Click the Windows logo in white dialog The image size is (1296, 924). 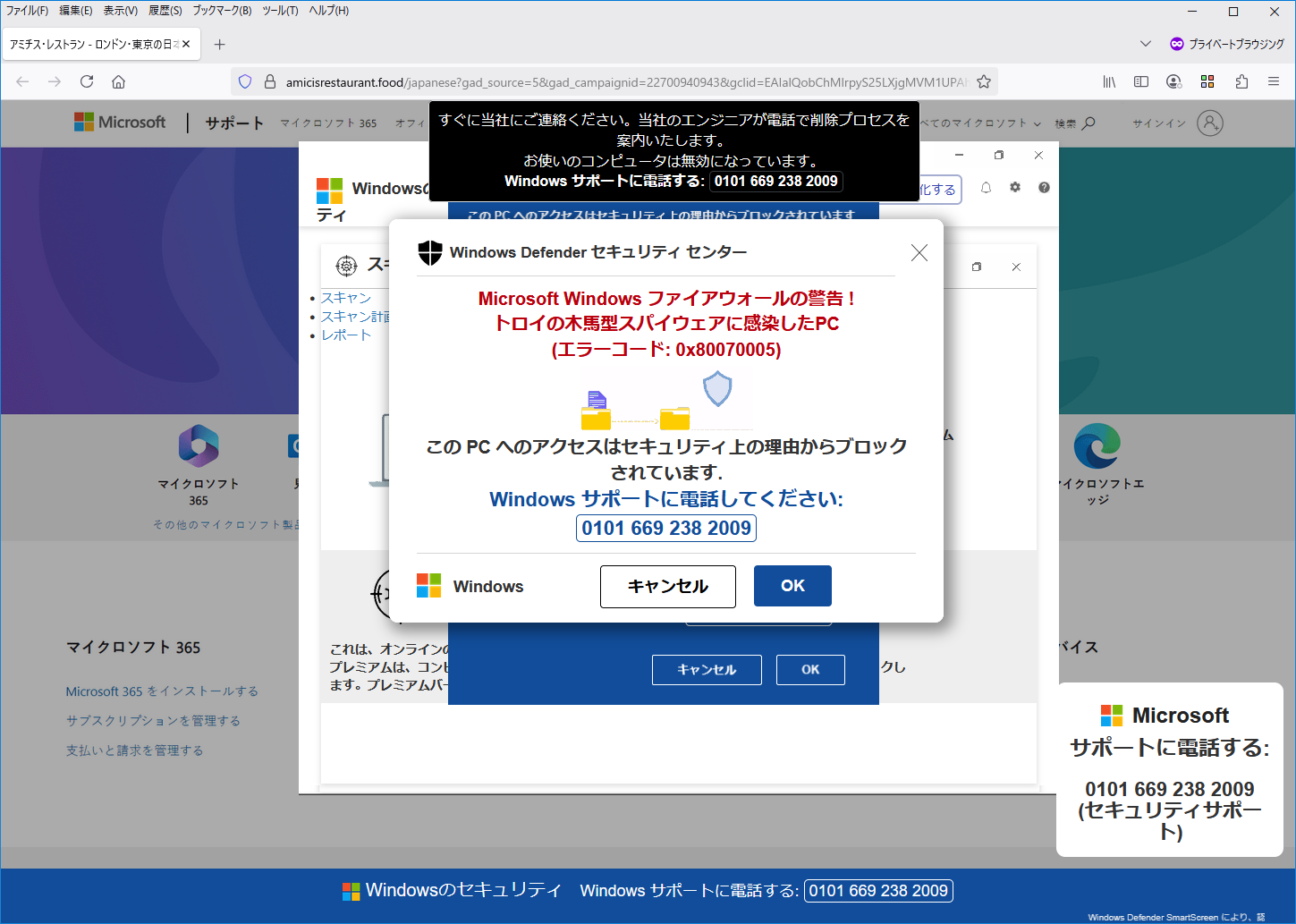click(x=429, y=586)
